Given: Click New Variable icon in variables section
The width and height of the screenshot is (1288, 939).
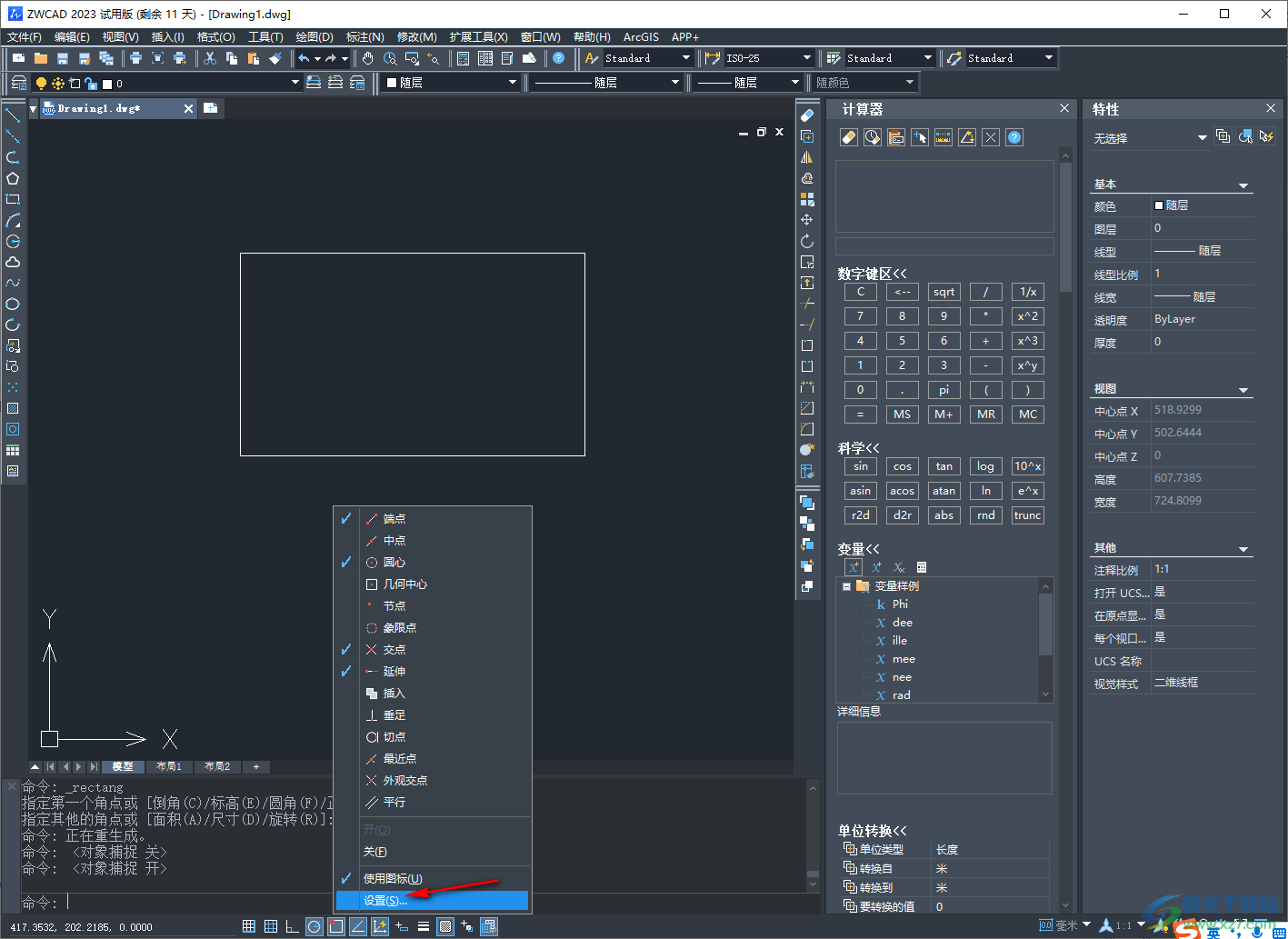Looking at the screenshot, I should coord(854,567).
